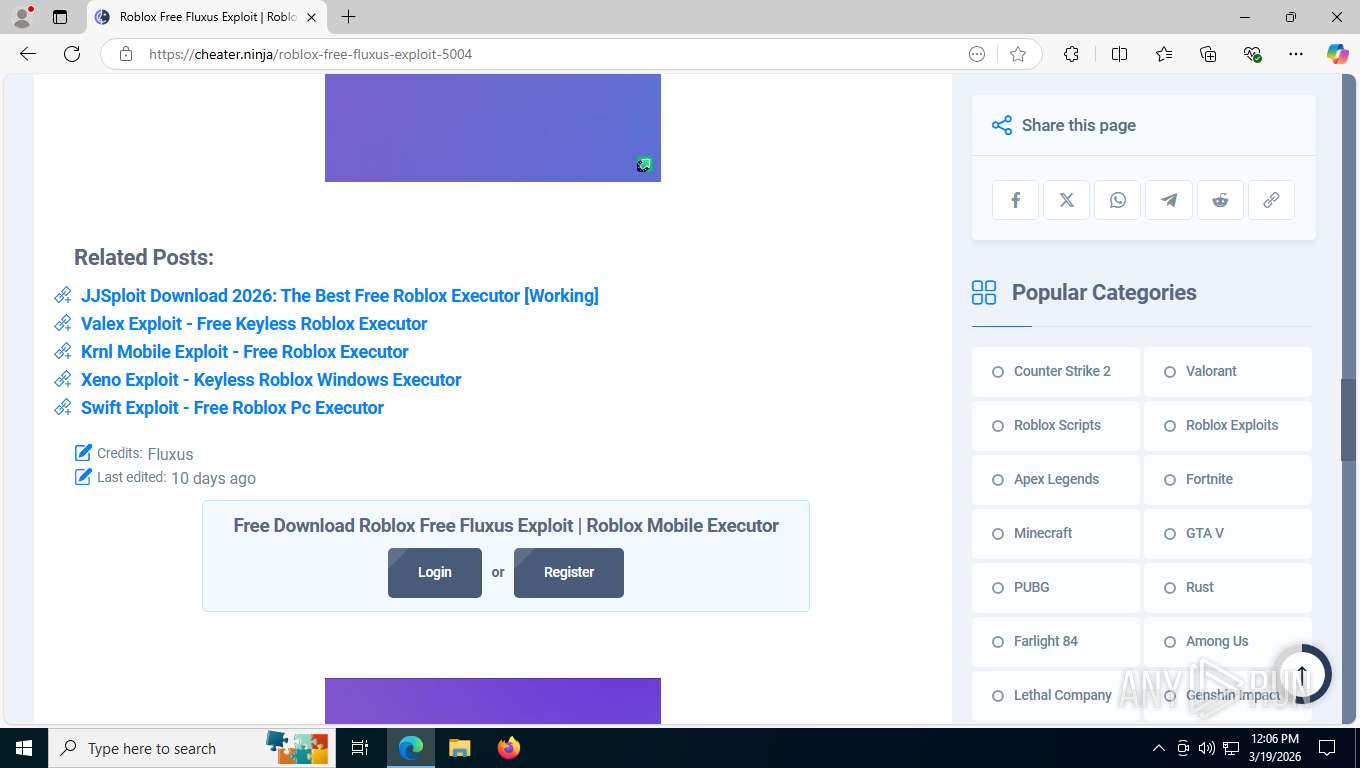Open GTA V category
The width and height of the screenshot is (1360, 768).
1228,534
